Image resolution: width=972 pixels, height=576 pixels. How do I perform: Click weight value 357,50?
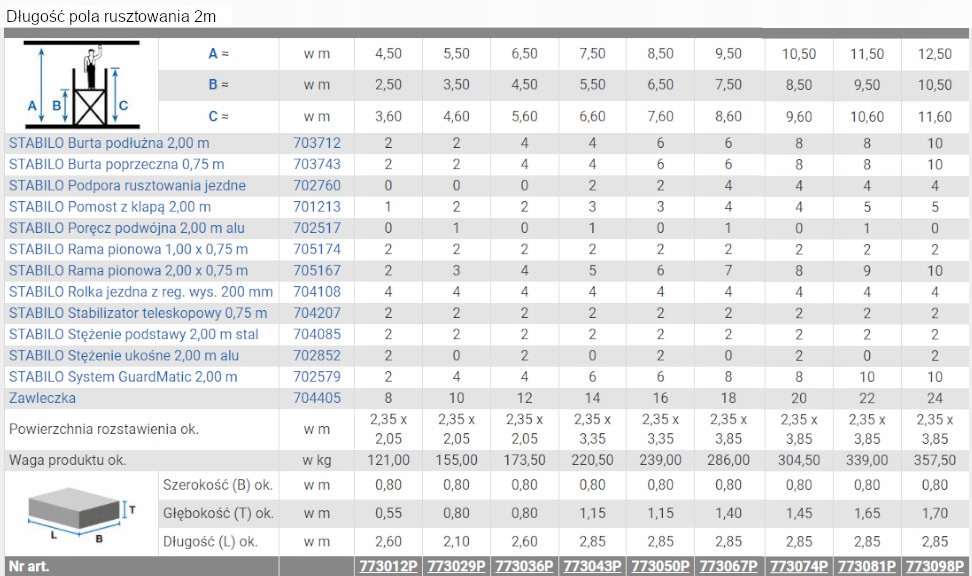point(935,460)
